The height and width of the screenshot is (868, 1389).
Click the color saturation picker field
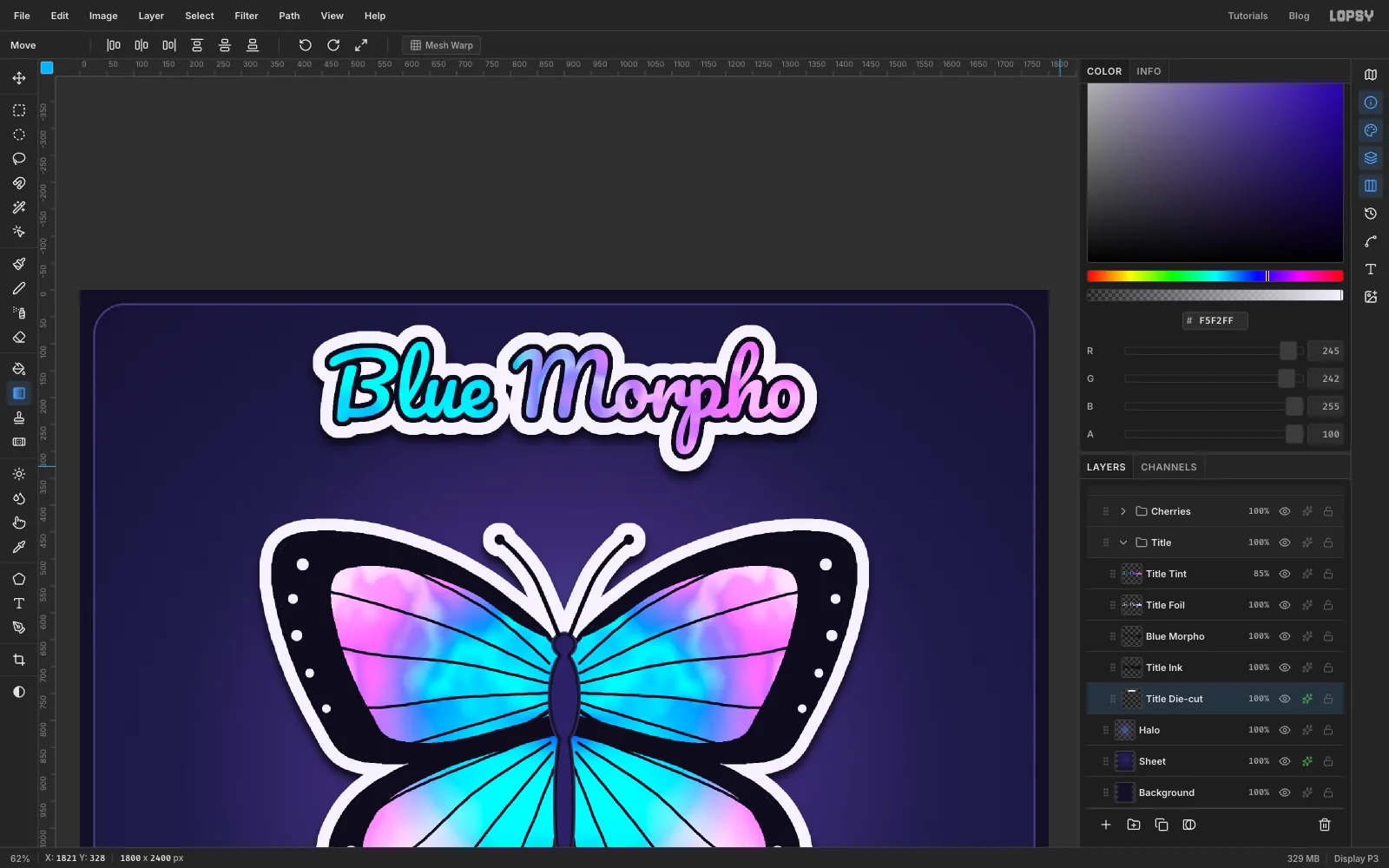(x=1215, y=173)
